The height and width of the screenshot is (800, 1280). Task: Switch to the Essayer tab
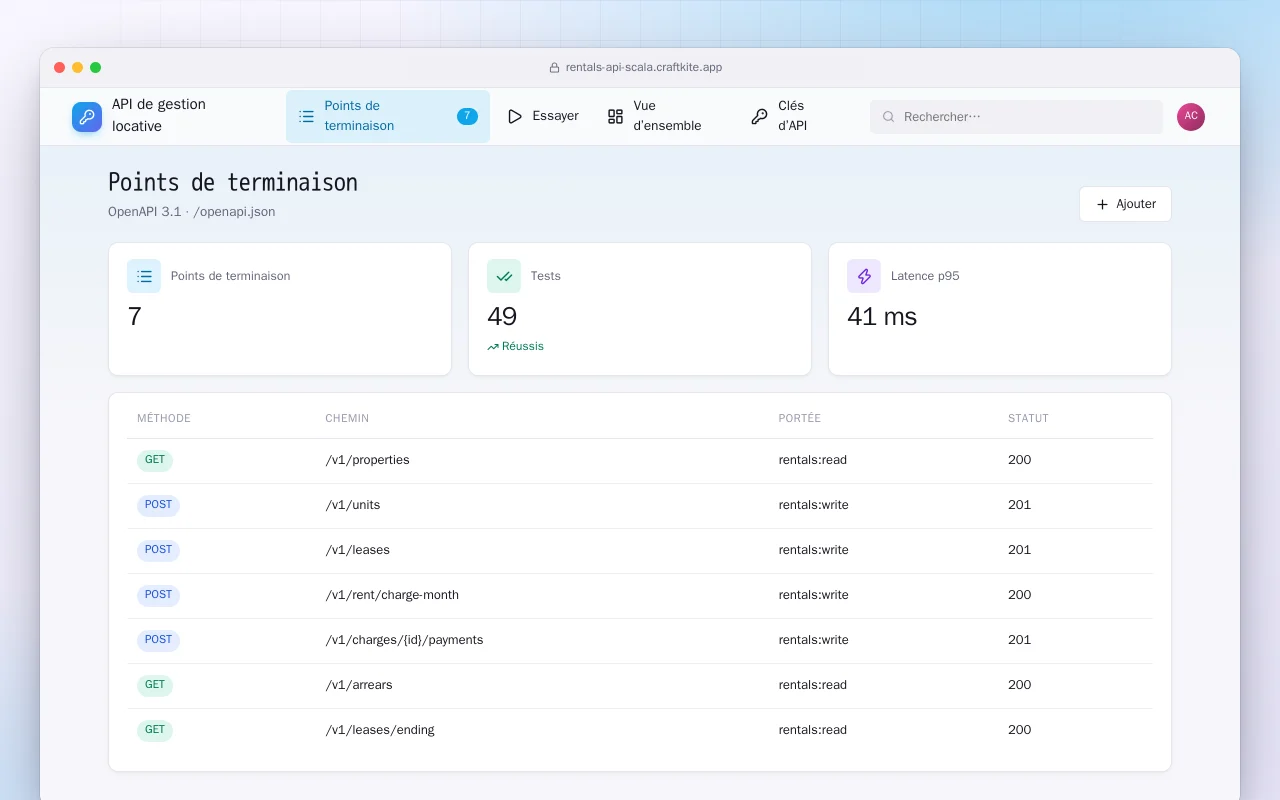tap(543, 116)
